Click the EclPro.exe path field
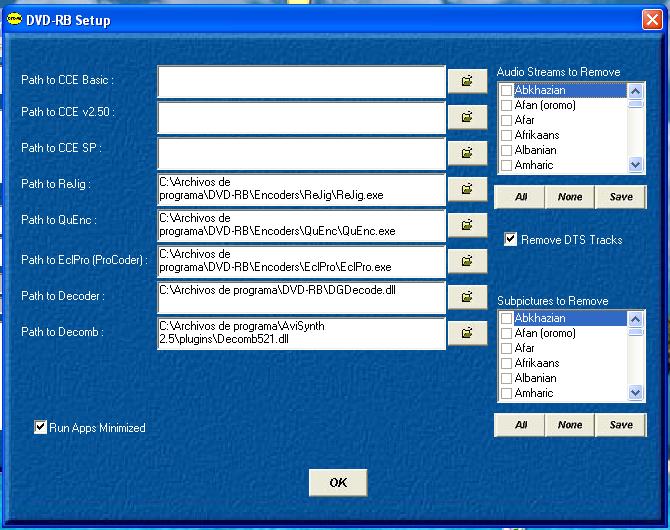Screen dimensions: 670x530 click(x=302, y=261)
